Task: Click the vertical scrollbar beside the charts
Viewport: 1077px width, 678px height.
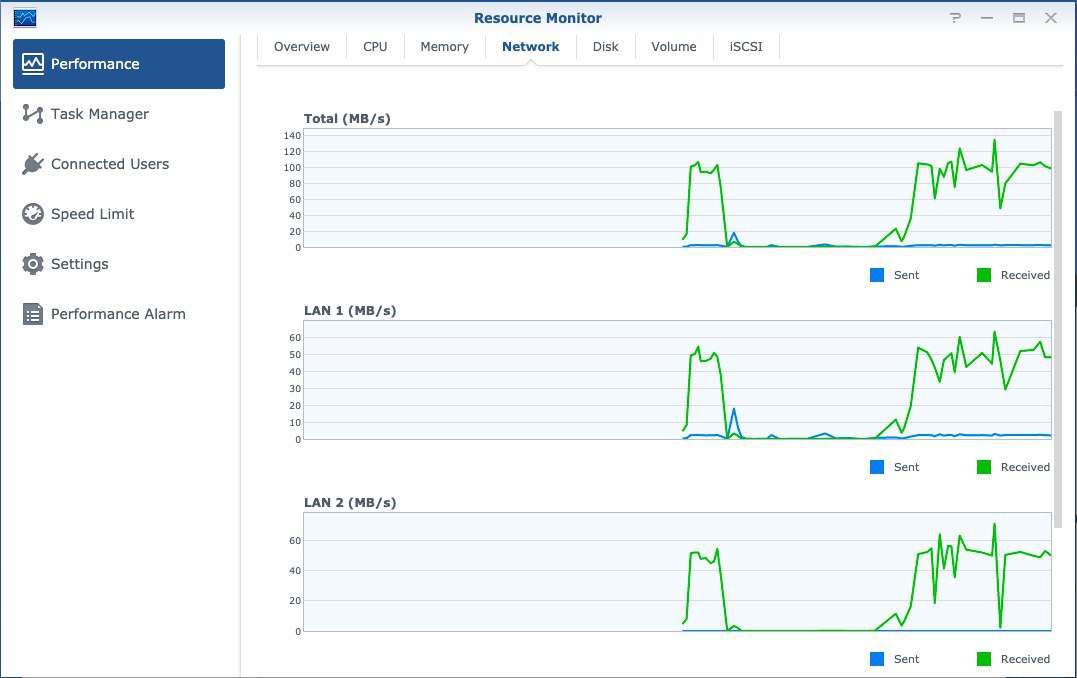Action: [x=1058, y=319]
